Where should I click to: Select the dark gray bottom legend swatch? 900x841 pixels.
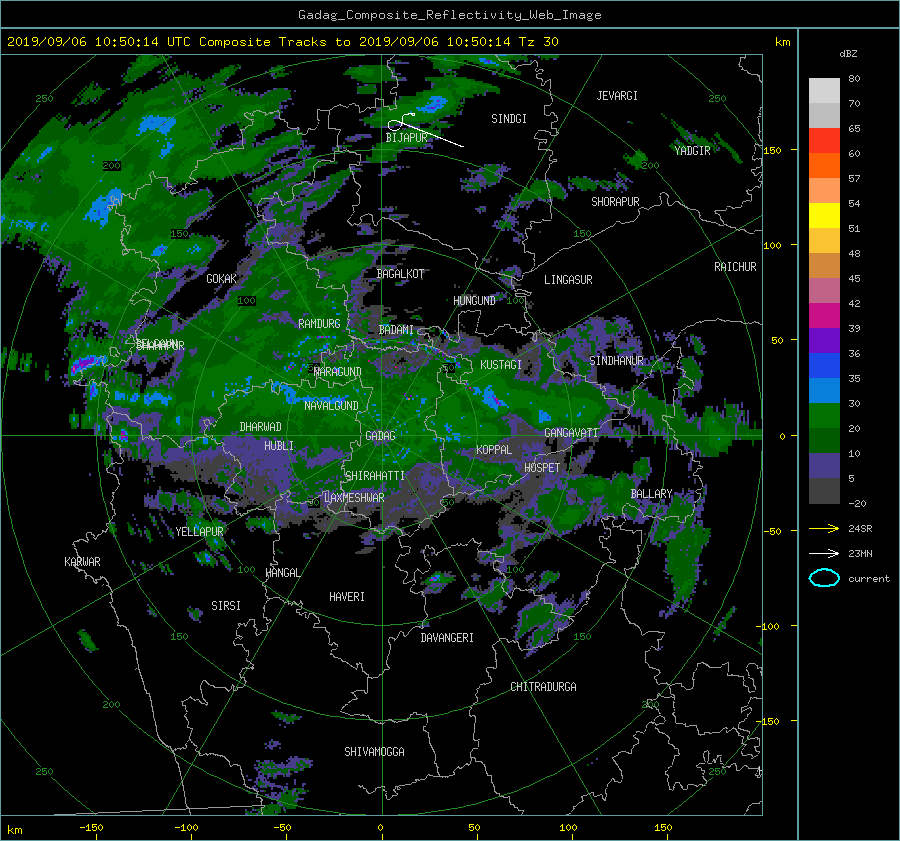point(824,490)
